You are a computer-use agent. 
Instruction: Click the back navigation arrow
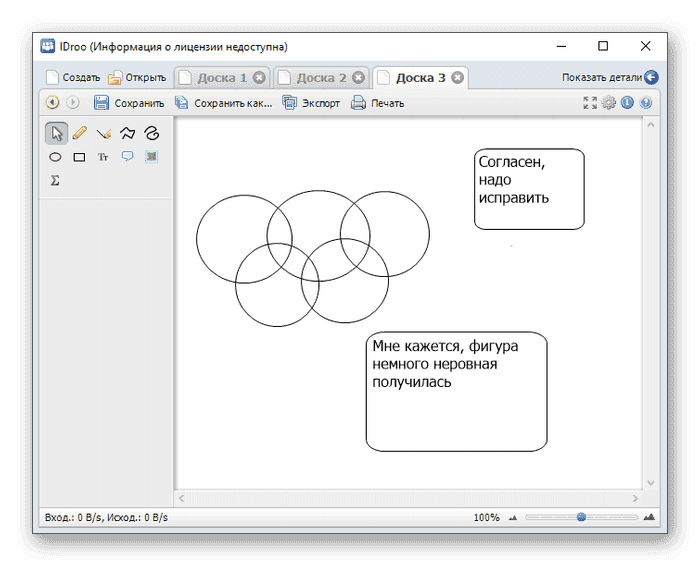52,102
